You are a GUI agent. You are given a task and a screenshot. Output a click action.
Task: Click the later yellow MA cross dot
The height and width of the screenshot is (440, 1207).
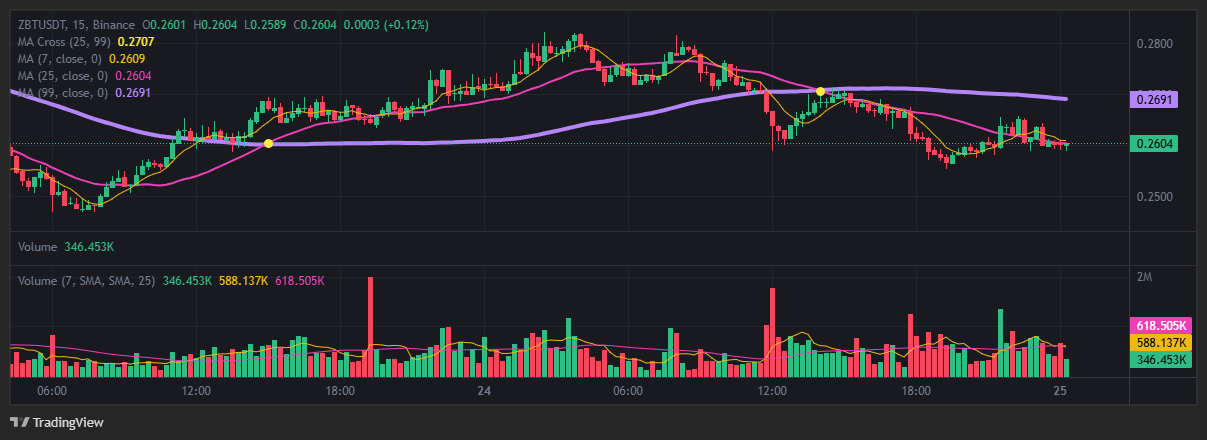(x=820, y=91)
